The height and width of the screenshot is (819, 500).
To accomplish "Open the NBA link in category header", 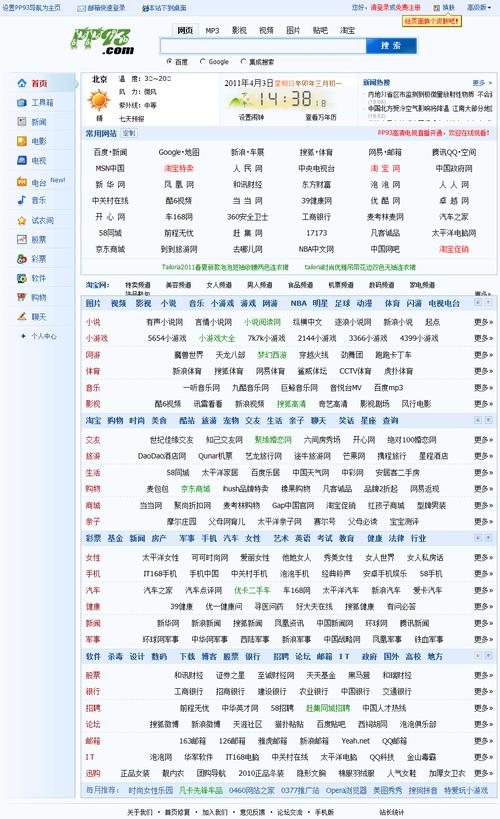I will coord(298,303).
